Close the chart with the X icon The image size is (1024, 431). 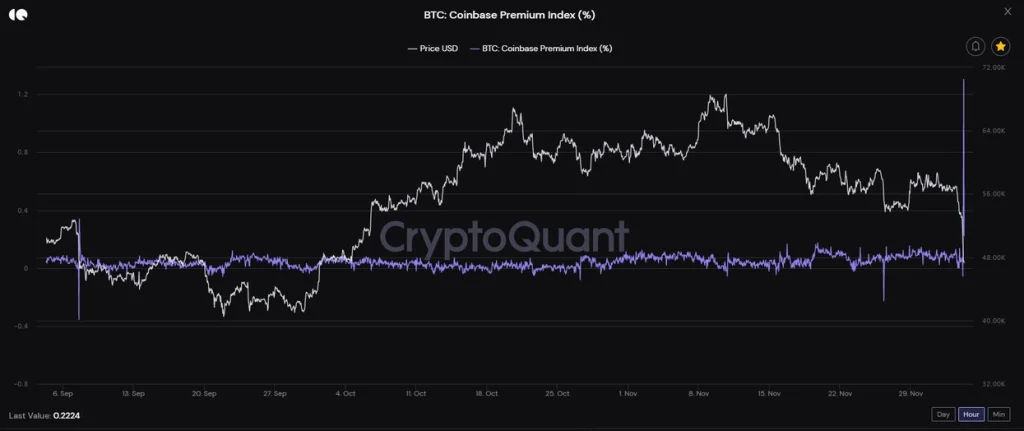coord(1006,11)
